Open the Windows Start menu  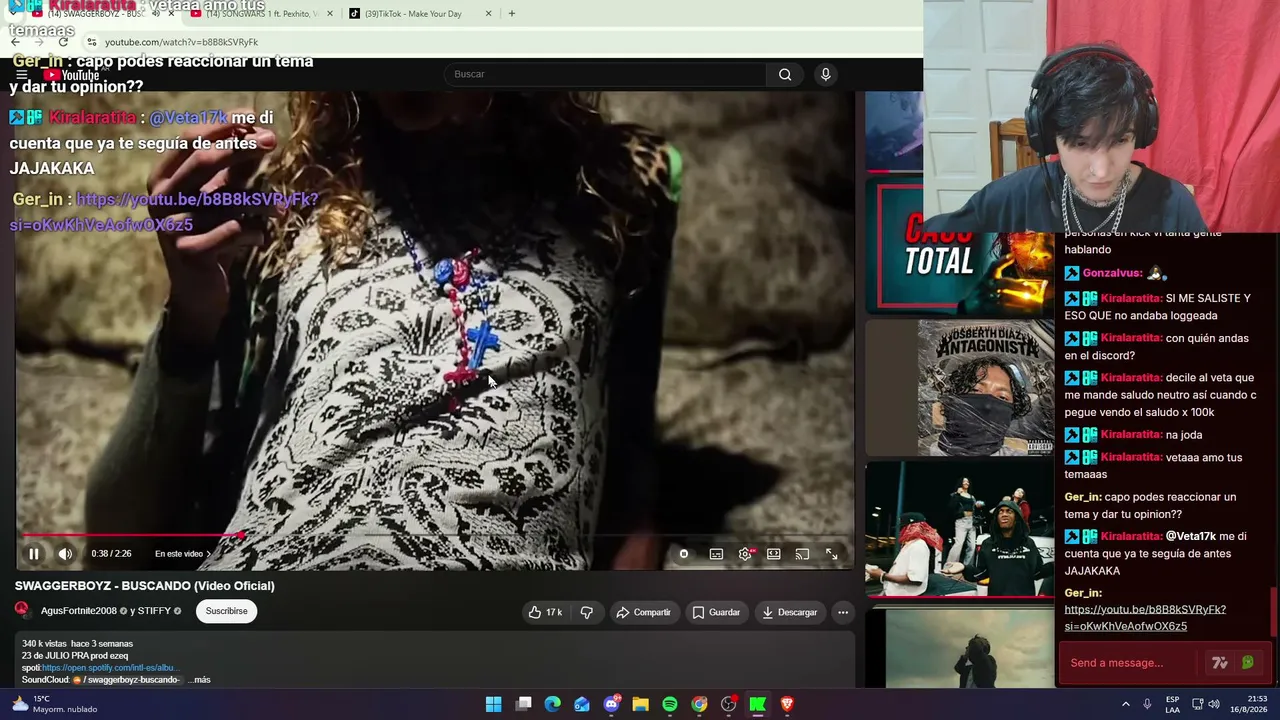[x=494, y=704]
